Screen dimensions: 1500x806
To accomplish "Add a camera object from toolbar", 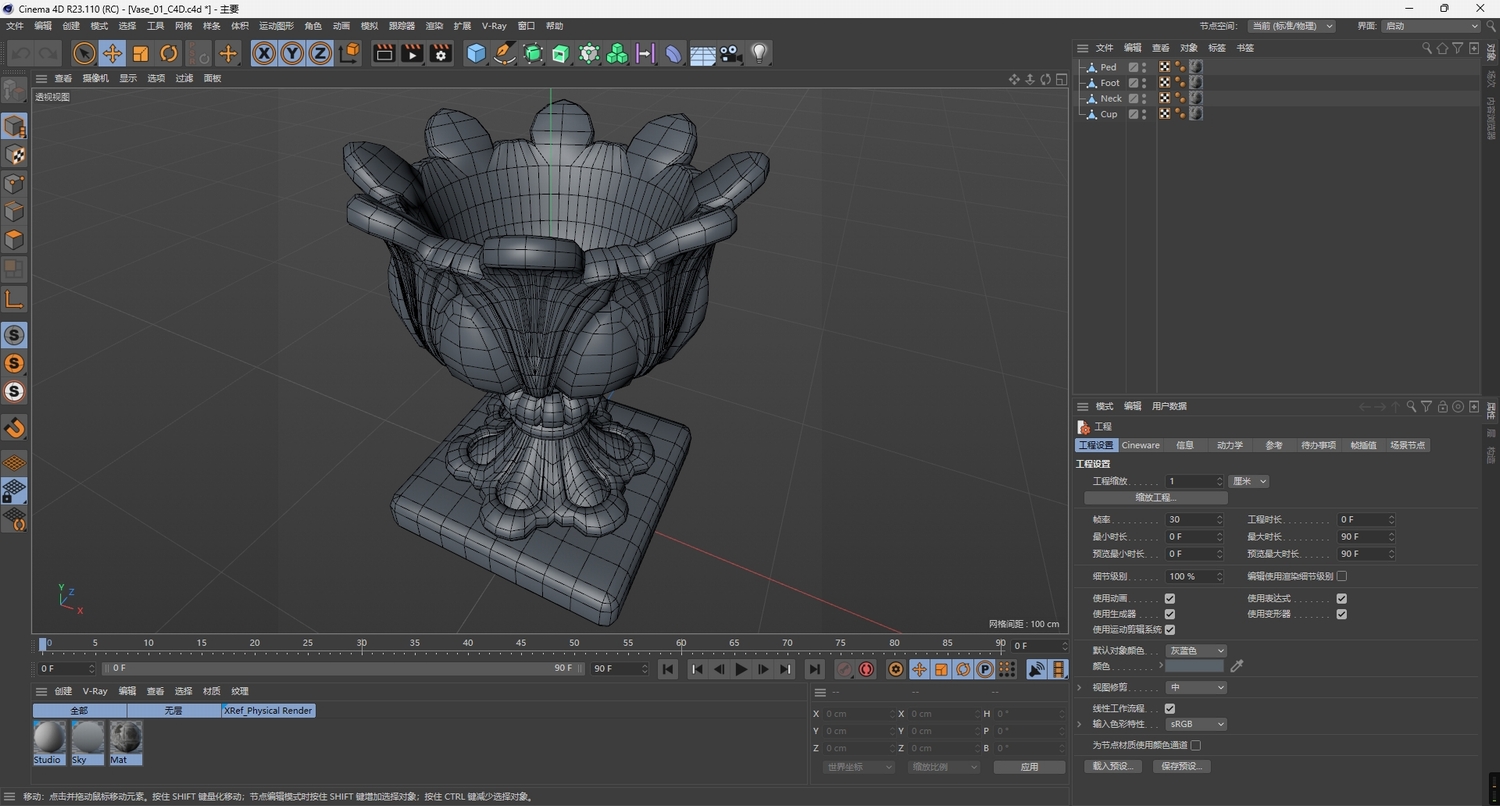I will click(x=731, y=54).
